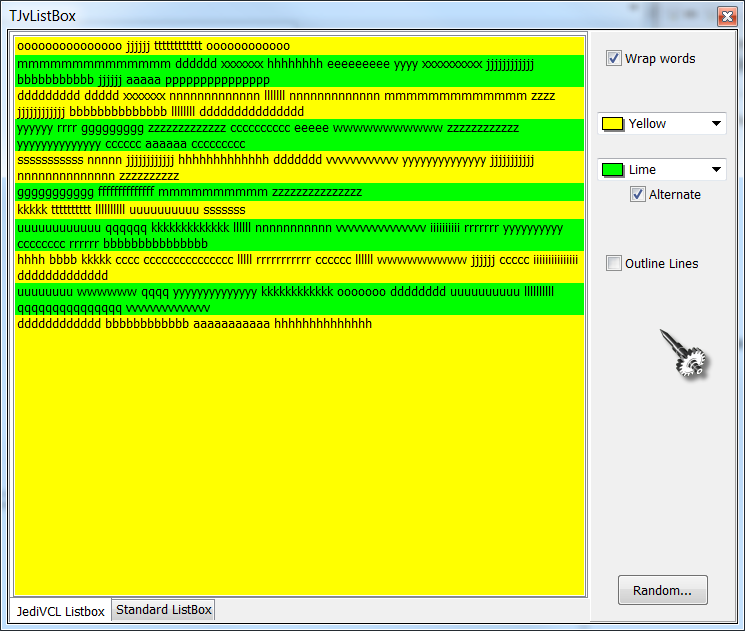Image resolution: width=745 pixels, height=631 pixels.
Task: Pick the list row starting 'hhhh bbbb kkkkk'
Action: coord(200,267)
